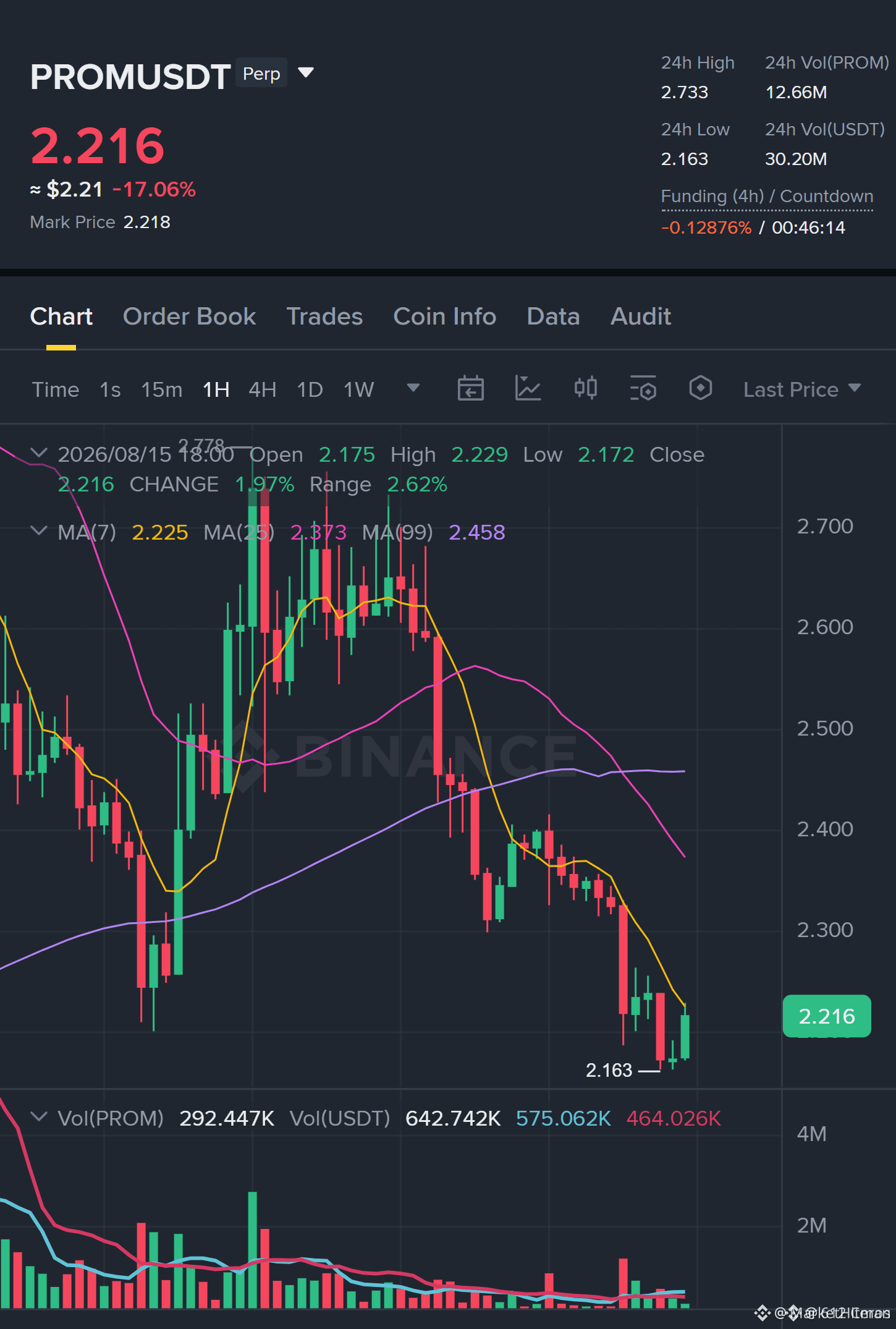Open the chart indicators line icon

[528, 389]
